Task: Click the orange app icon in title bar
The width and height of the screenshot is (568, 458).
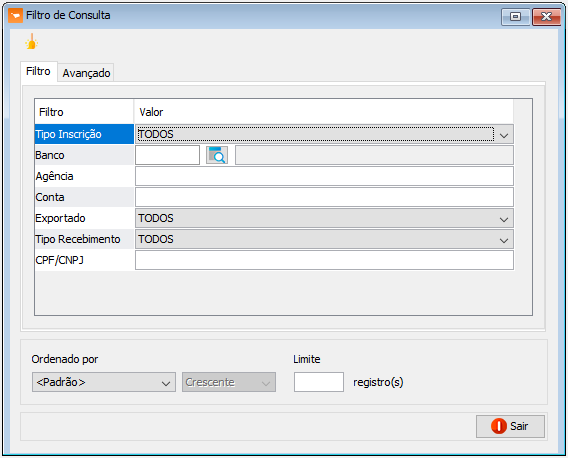Action: point(15,16)
